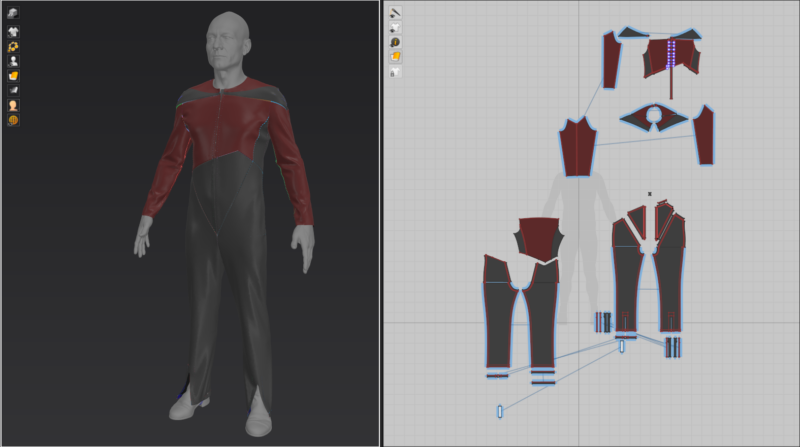Toggle the avatar display icon in 3D window

point(13,61)
